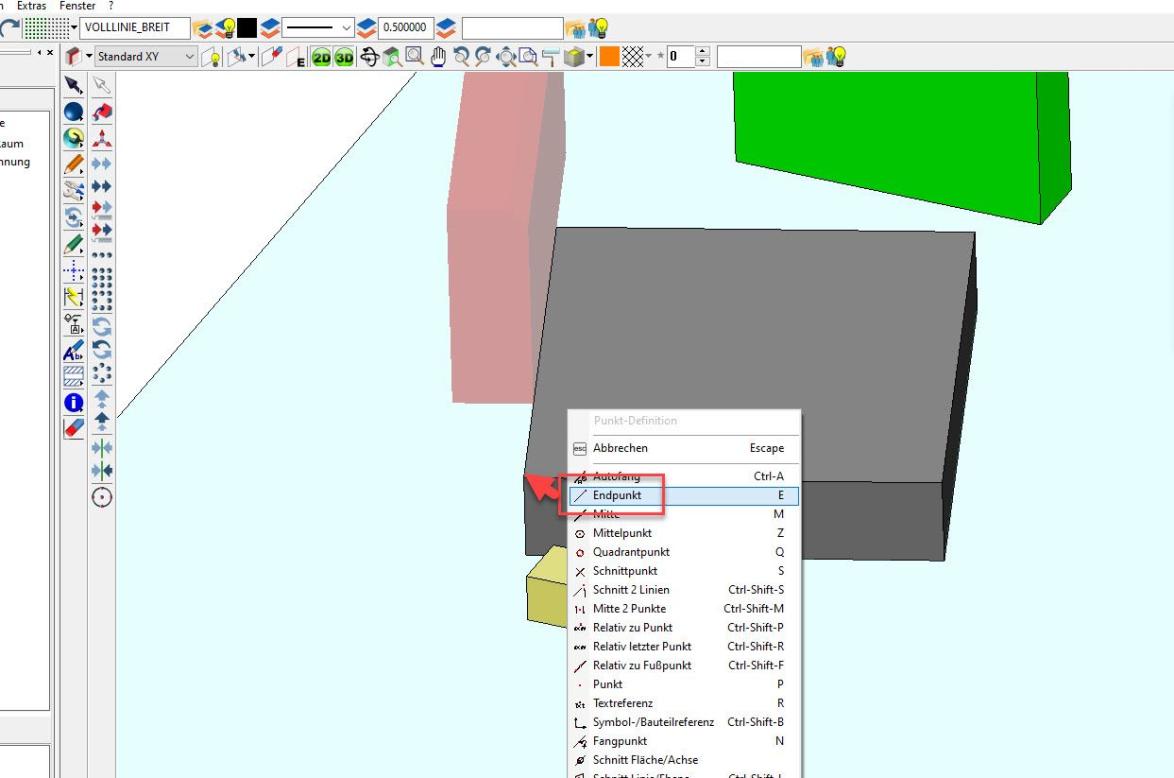The height and width of the screenshot is (778, 1174).
Task: Select the orange pencil draw tool
Action: tap(74, 163)
